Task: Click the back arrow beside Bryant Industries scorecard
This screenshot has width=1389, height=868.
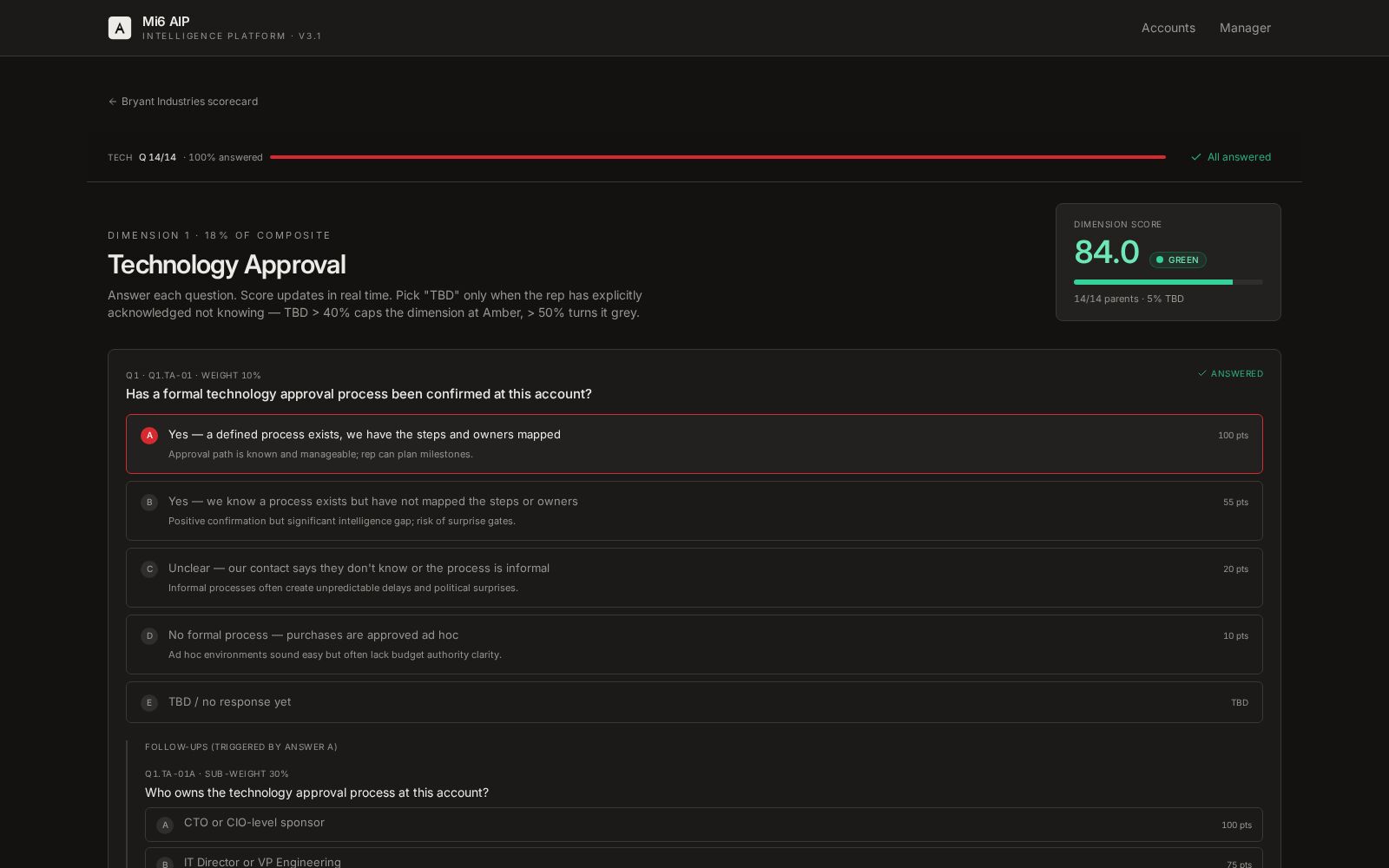Action: [112, 102]
